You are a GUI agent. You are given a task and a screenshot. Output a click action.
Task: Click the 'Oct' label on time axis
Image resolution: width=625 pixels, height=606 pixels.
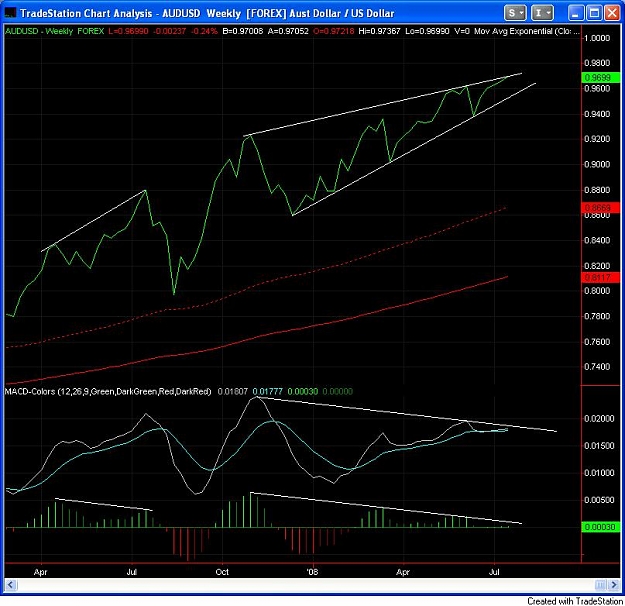[222, 572]
